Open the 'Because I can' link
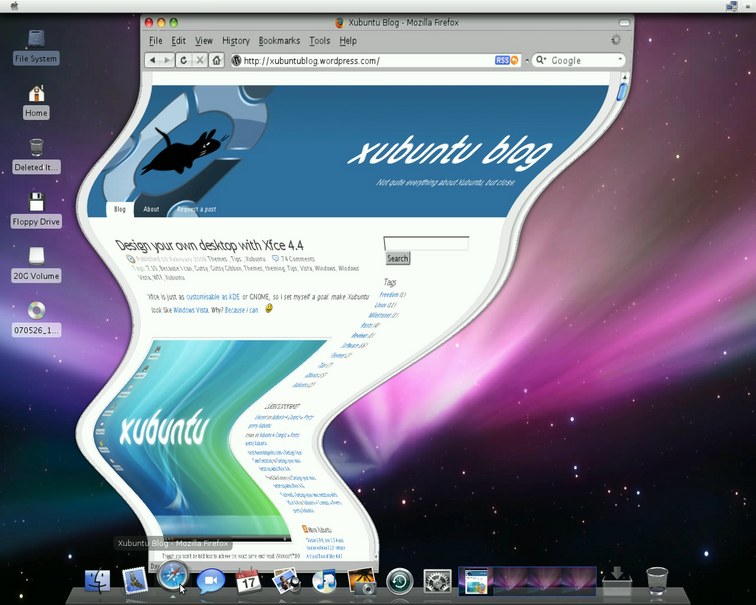This screenshot has height=605, width=756. point(242,310)
